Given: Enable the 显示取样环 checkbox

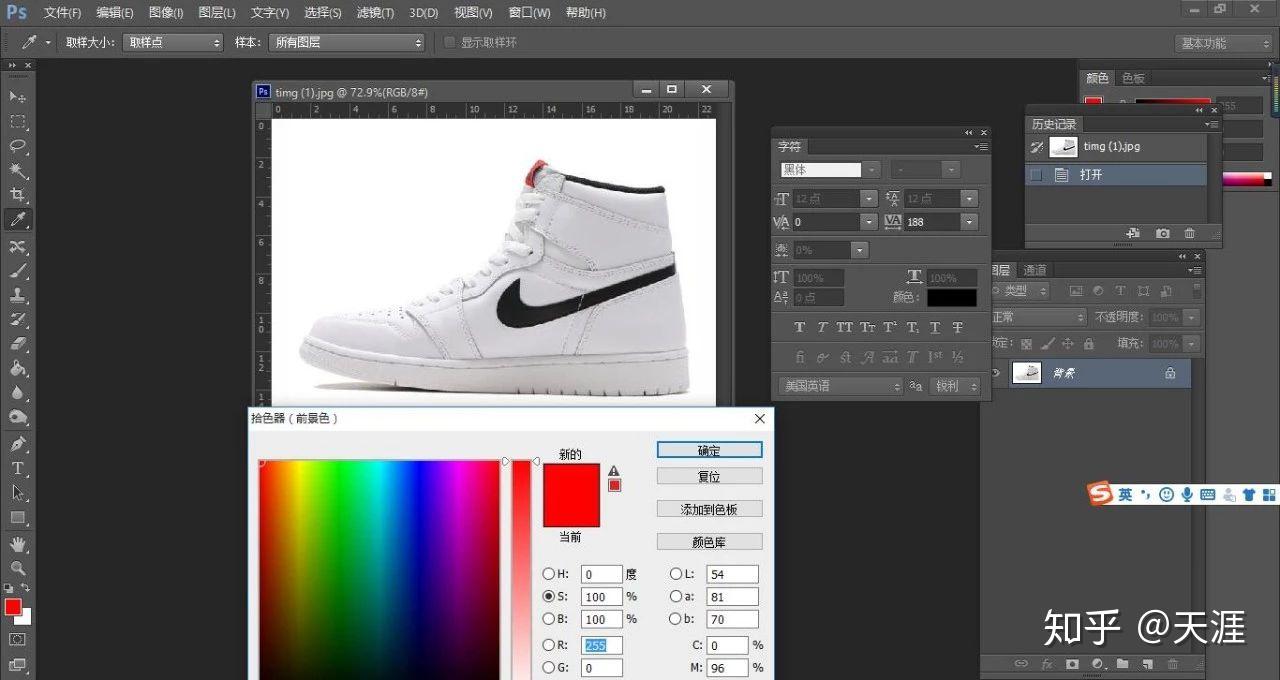Looking at the screenshot, I should pos(450,42).
